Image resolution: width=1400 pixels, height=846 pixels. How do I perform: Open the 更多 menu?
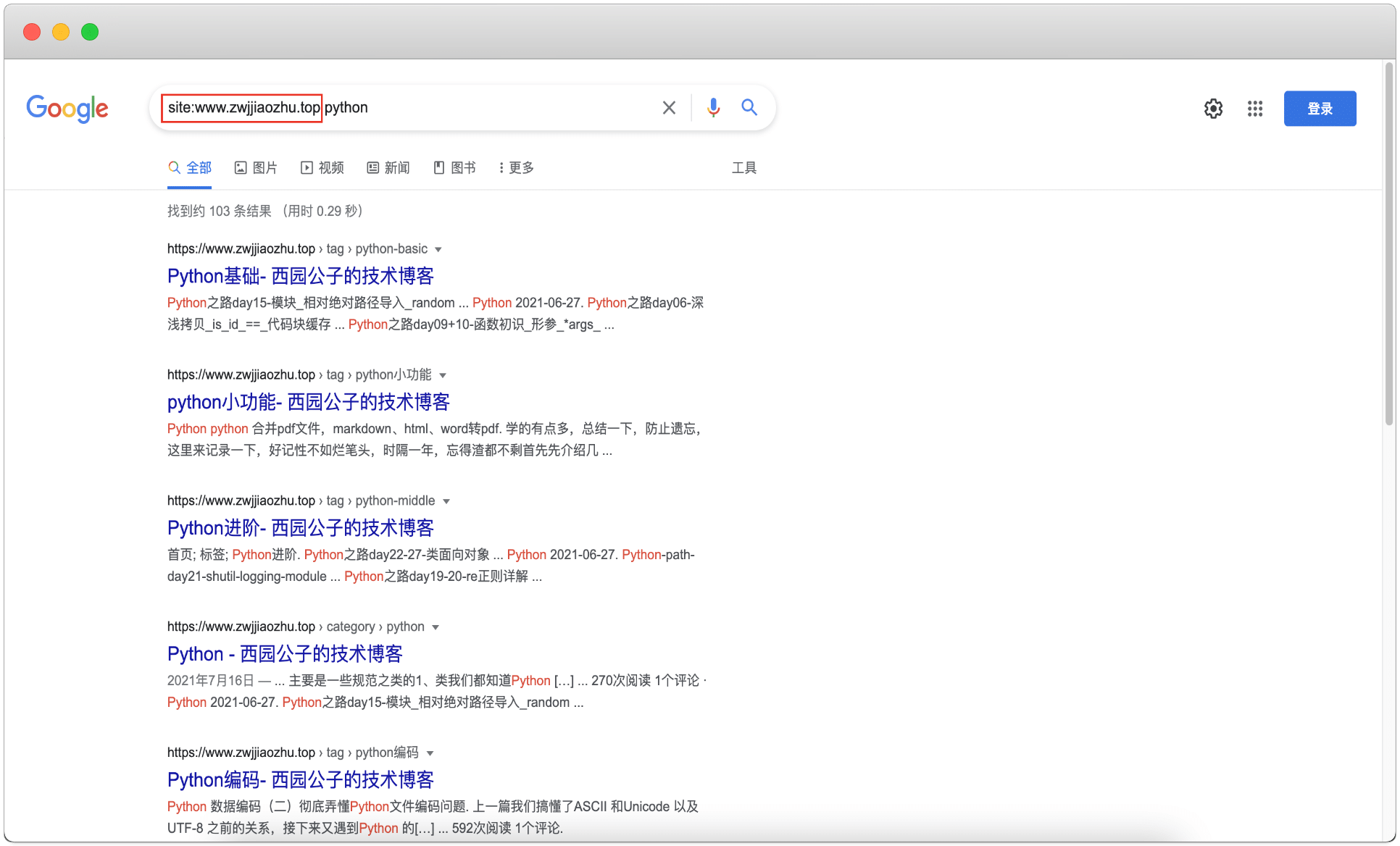pos(517,168)
